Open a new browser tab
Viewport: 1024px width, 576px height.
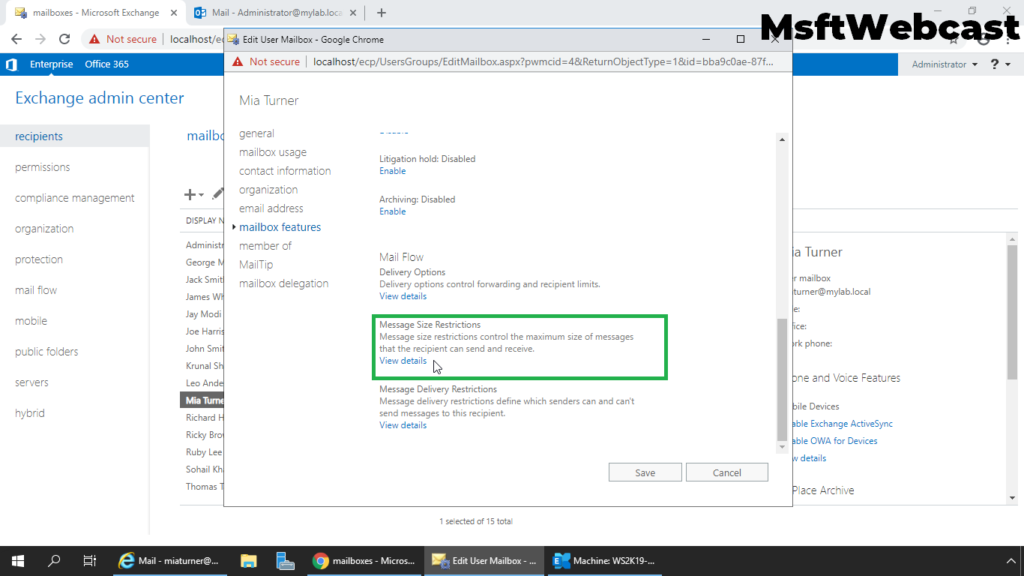381,12
